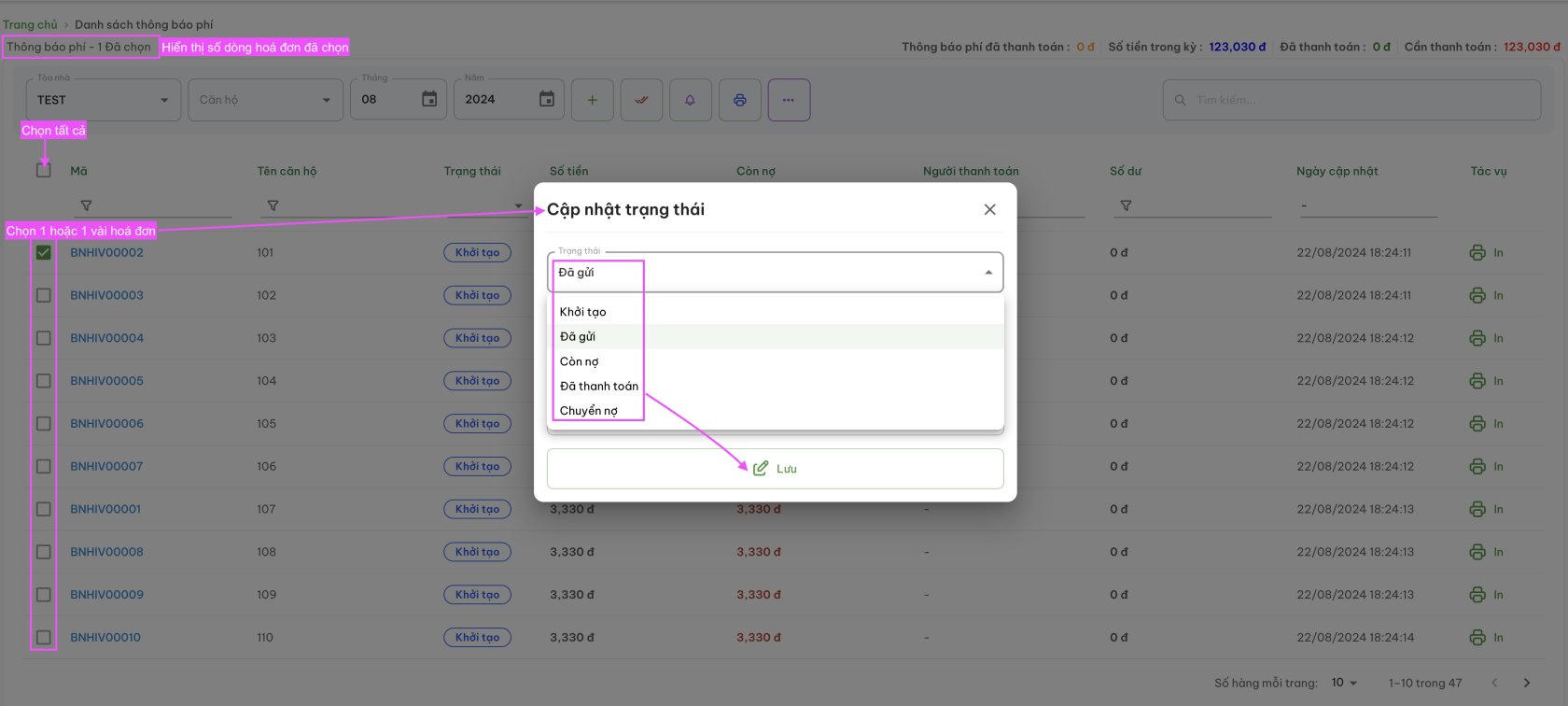
Task: Click print icon for row BNHIV00004
Action: (x=1477, y=338)
